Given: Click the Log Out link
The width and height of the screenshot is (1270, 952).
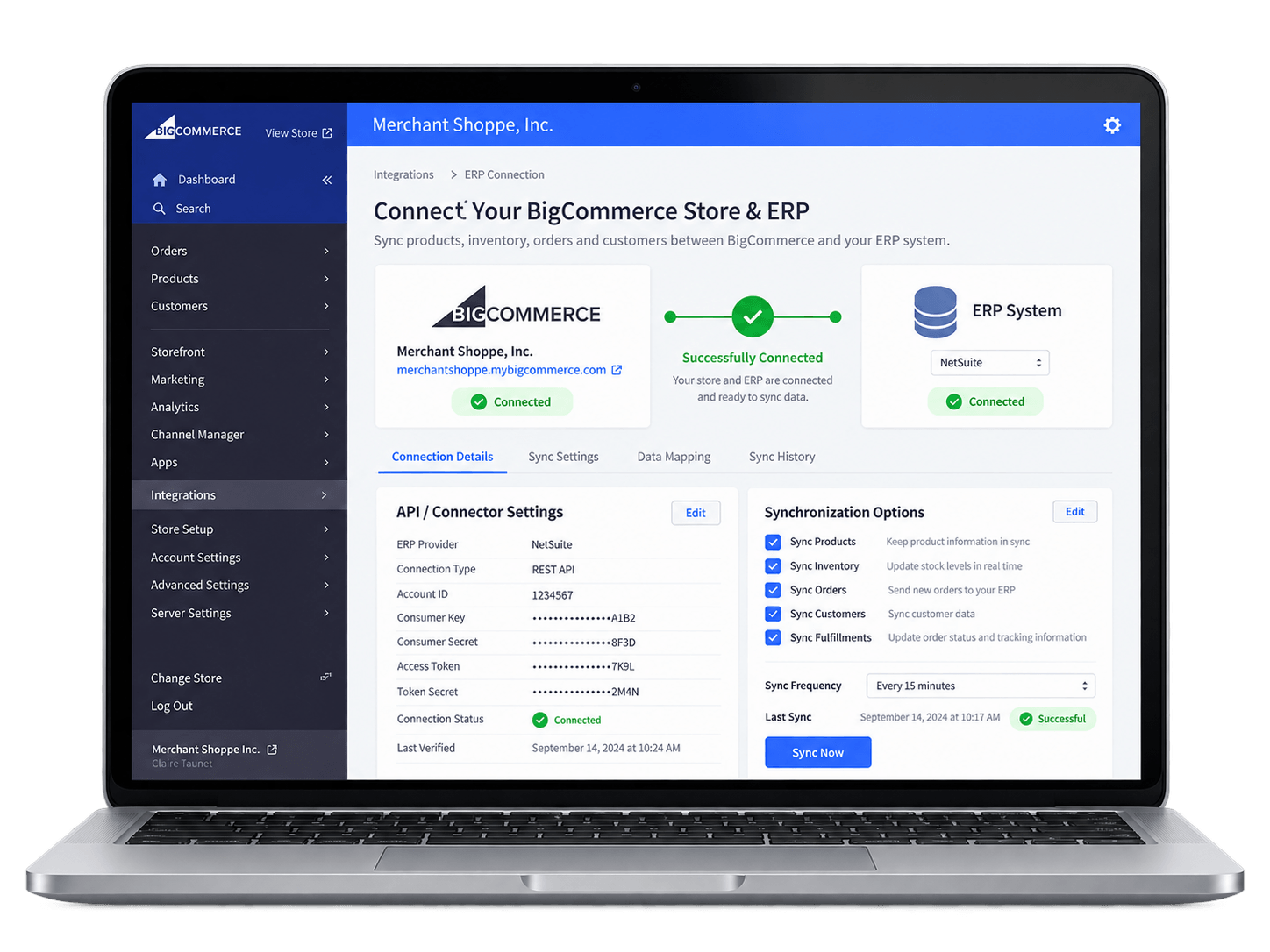Looking at the screenshot, I should pyautogui.click(x=171, y=706).
